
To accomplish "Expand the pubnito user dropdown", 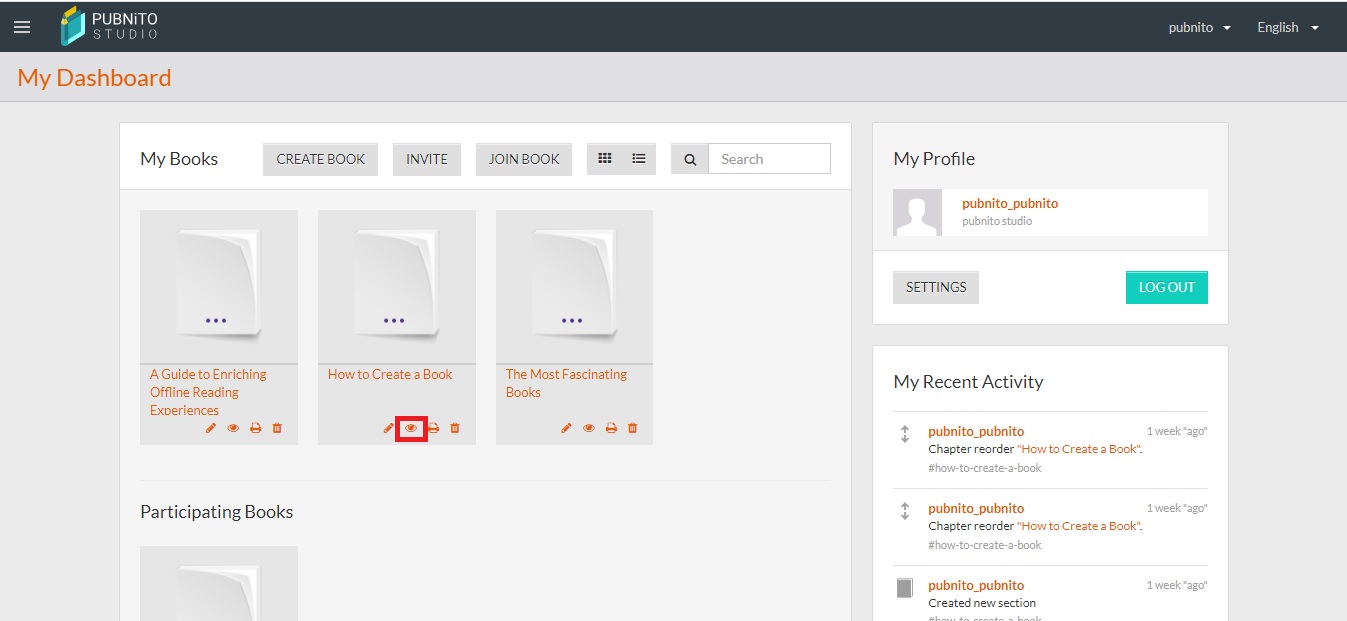I will click(1199, 27).
